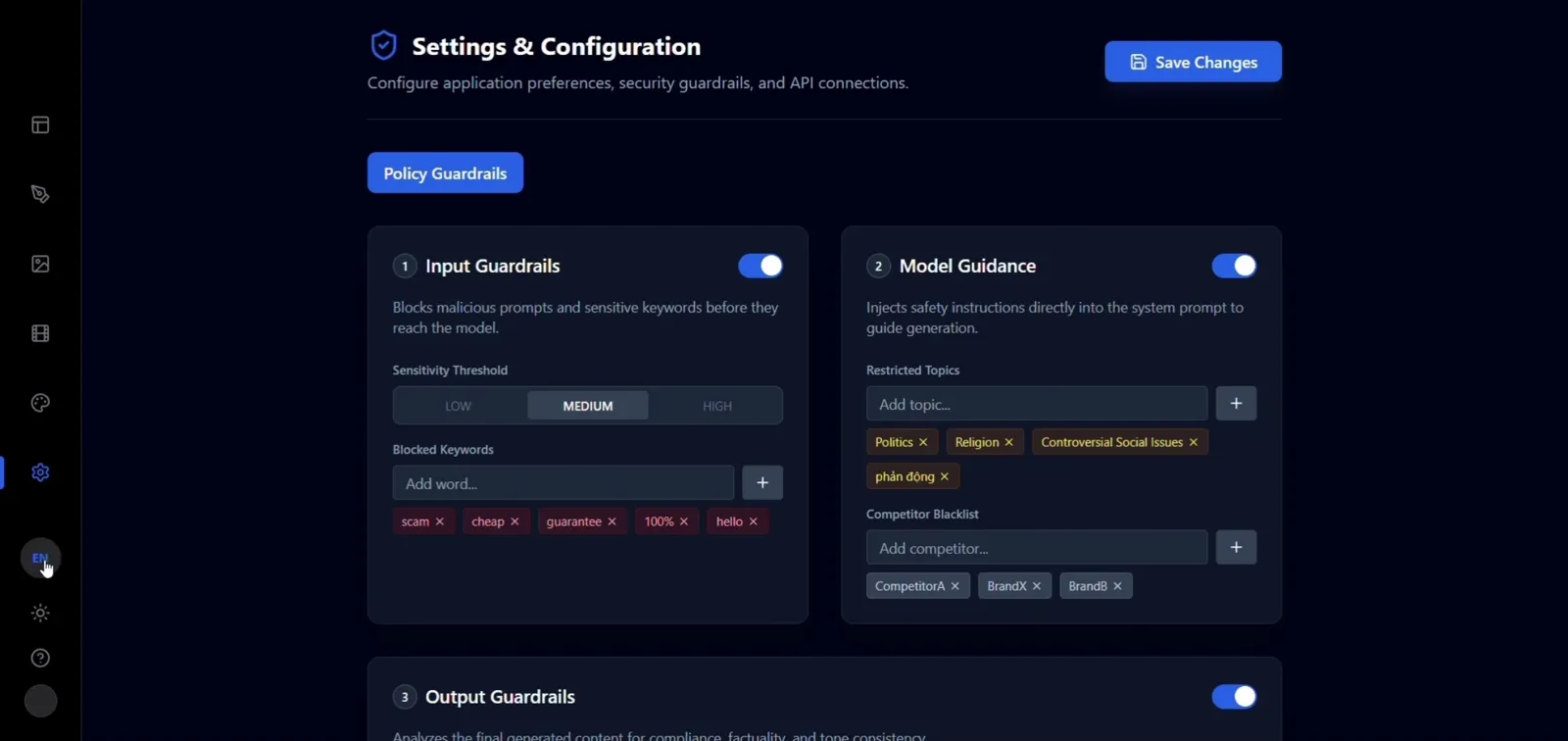Remove the '100%' blocked keyword
Viewport: 1568px width, 741px height.
[684, 521]
